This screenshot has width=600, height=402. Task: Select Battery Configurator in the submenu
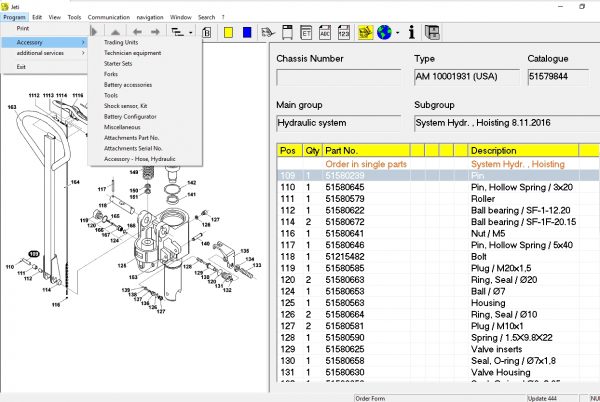130,116
